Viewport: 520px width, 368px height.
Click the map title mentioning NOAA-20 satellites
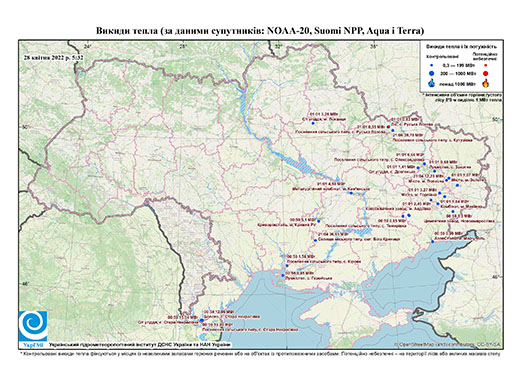tap(260, 31)
